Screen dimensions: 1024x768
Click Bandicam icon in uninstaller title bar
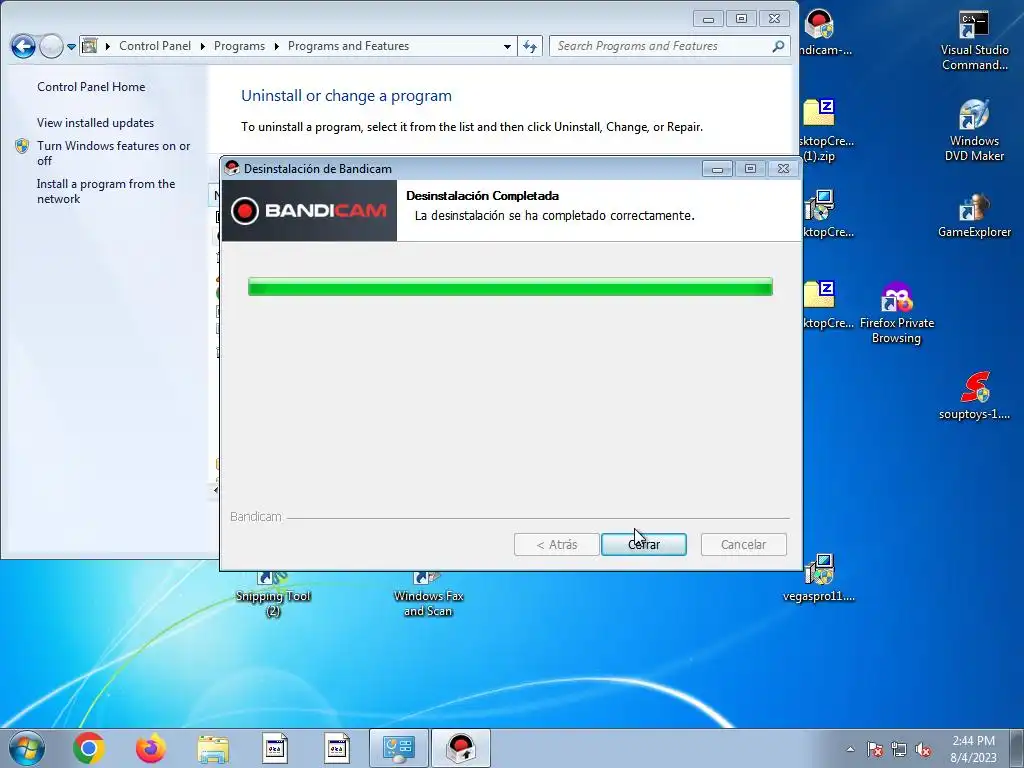click(x=232, y=168)
